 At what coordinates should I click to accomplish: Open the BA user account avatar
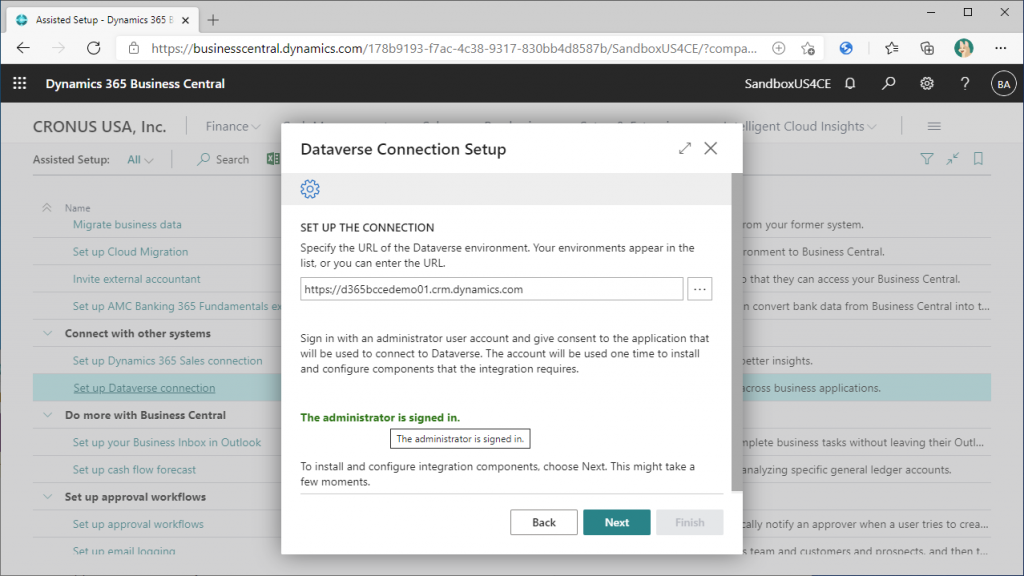click(x=1003, y=84)
